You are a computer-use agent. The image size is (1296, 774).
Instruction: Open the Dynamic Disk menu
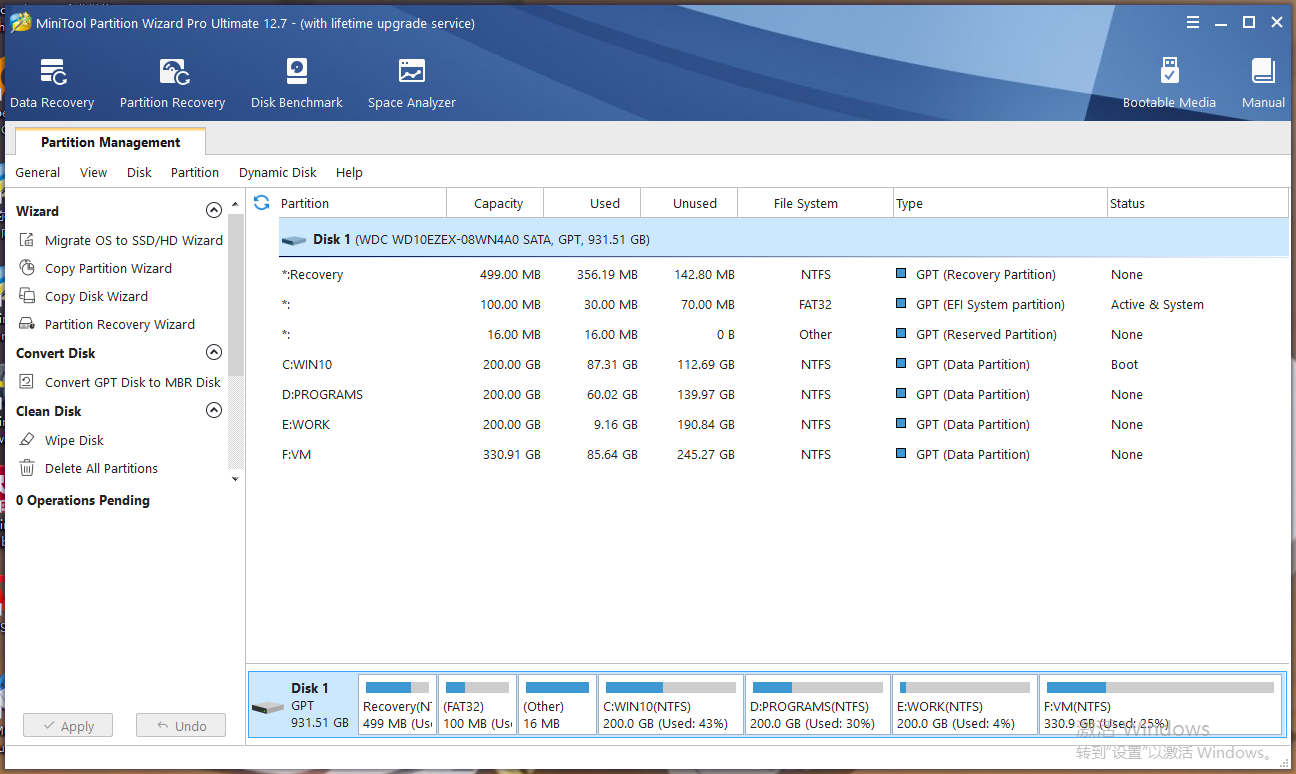pos(277,173)
